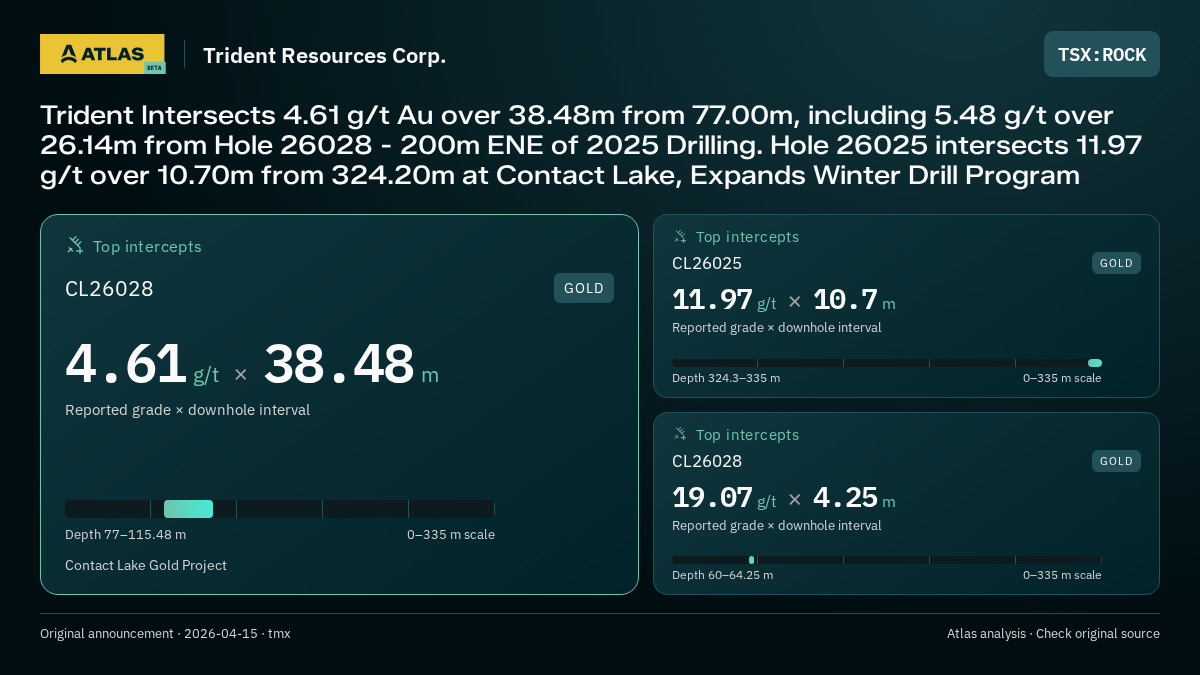
Task: Click the CL26025 hole ID
Action: click(707, 263)
